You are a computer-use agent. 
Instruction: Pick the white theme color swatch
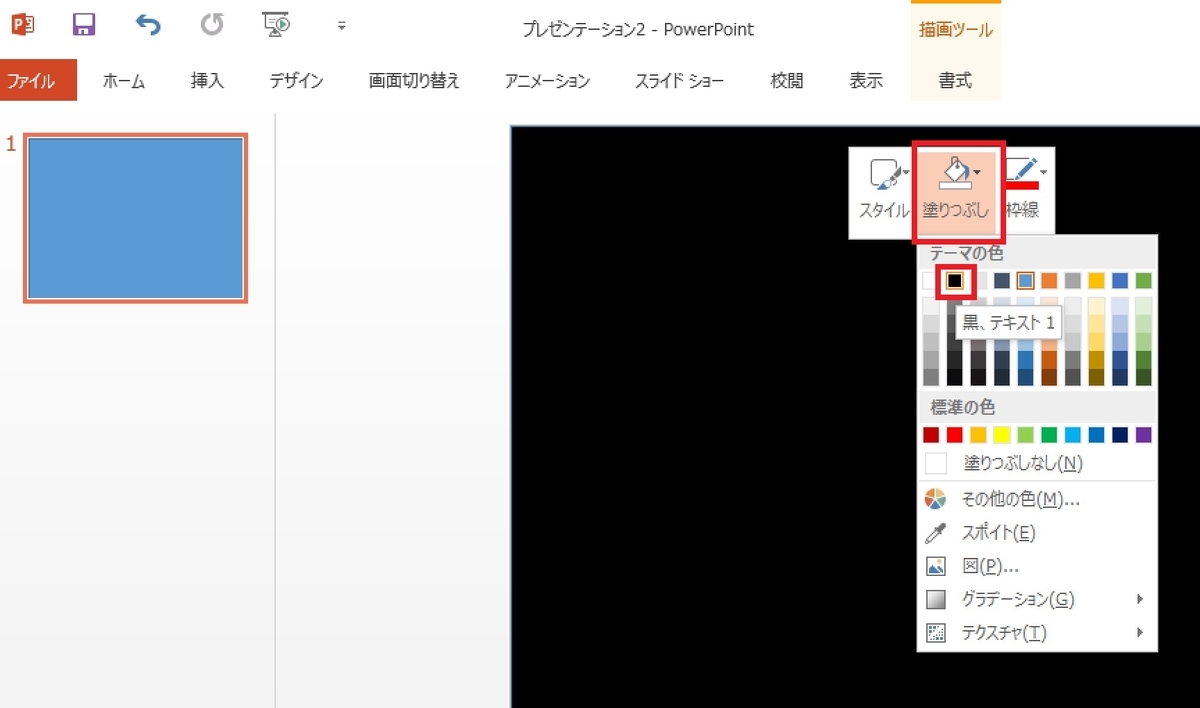coord(931,281)
